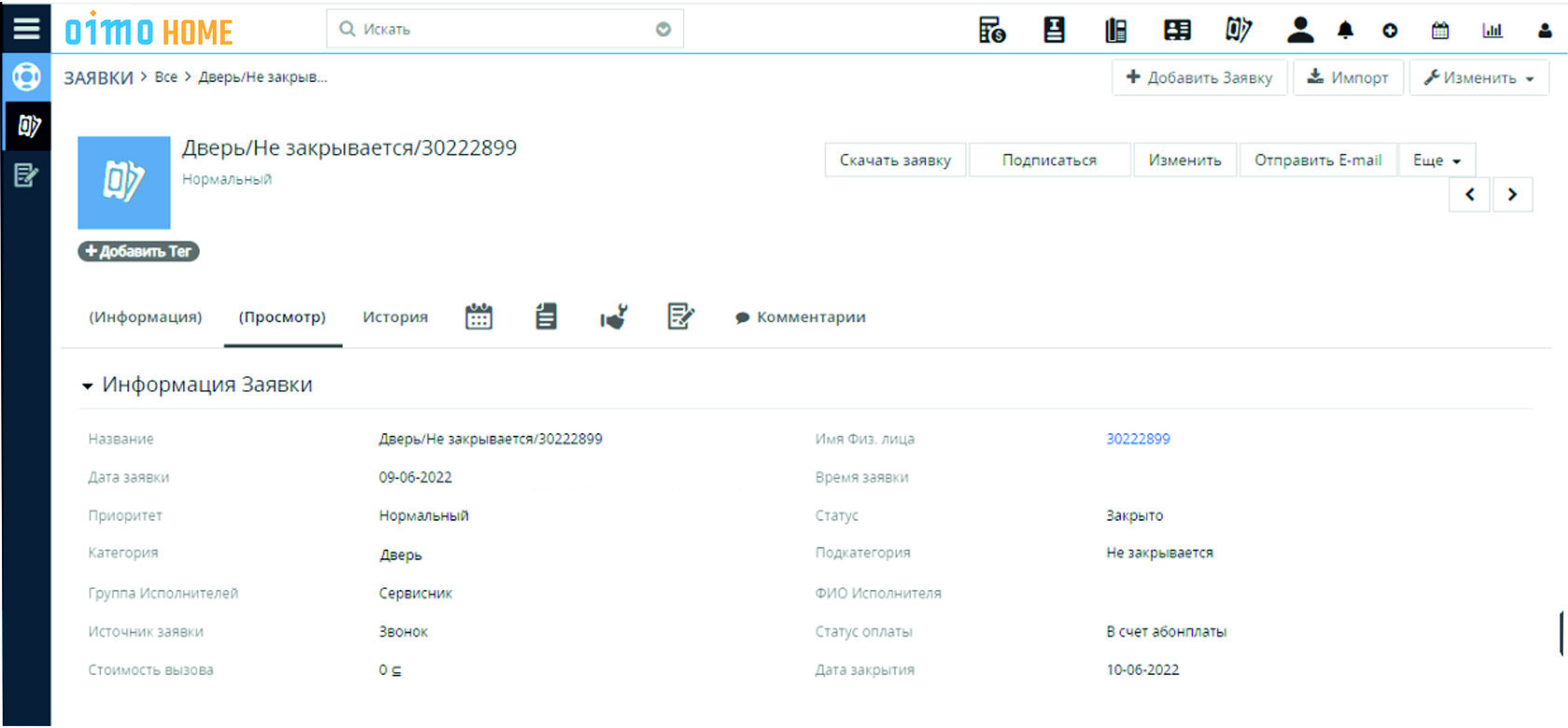This screenshot has height=728, width=1568.
Task: Click the user profile icon in the top bar
Action: click(1545, 31)
